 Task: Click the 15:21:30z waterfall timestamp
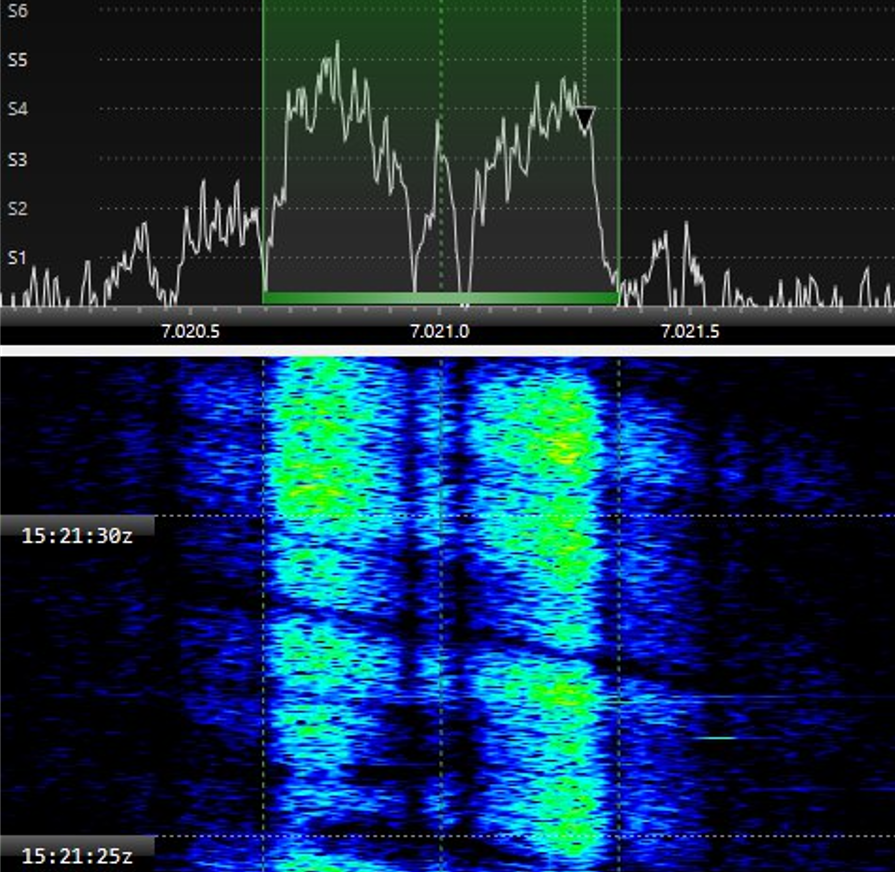(77, 535)
